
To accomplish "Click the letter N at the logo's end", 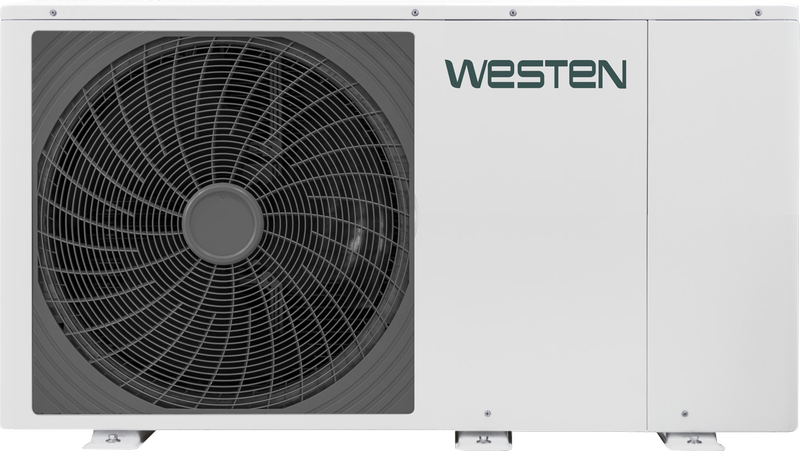I will (x=611, y=74).
